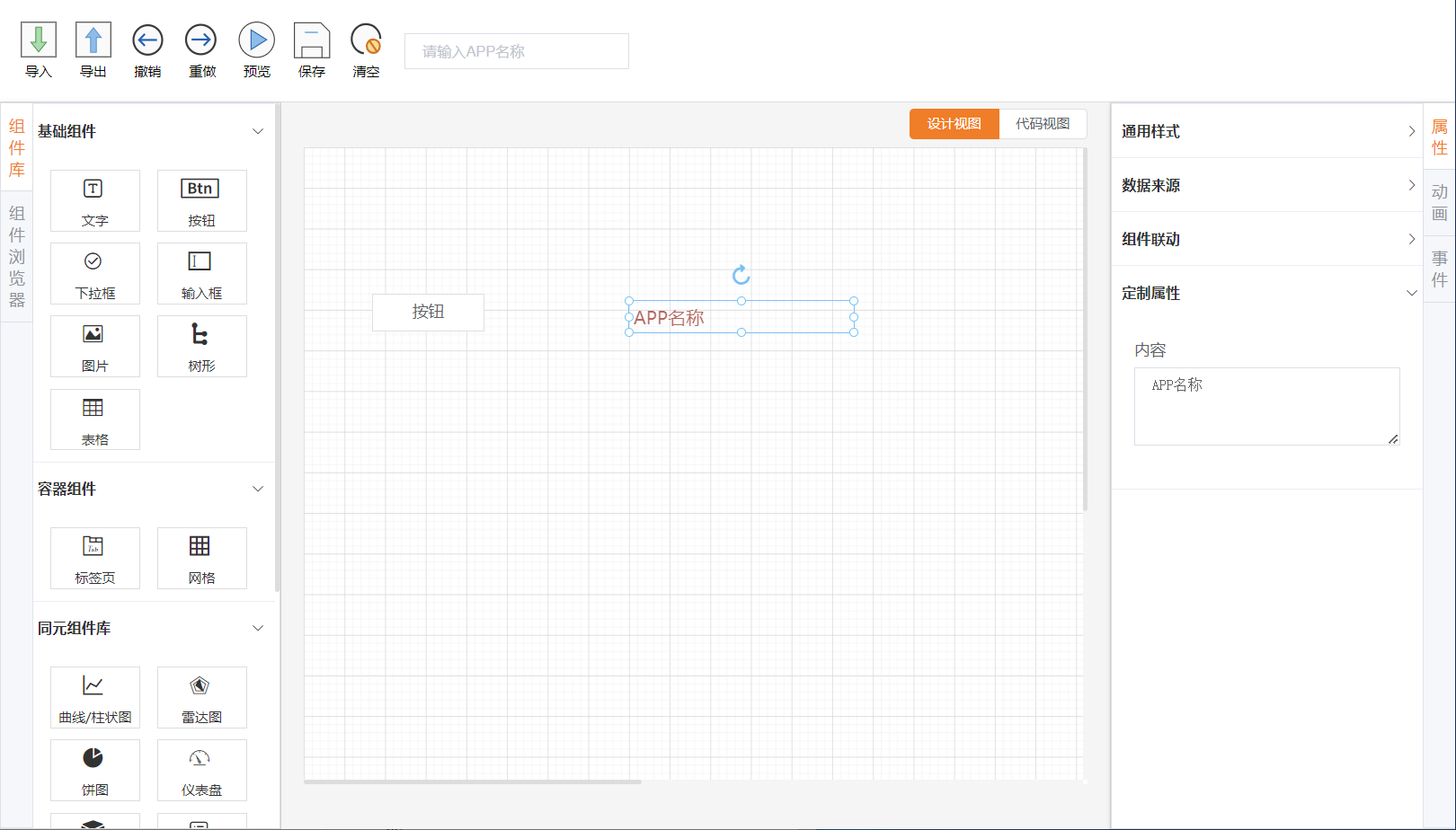Collapse the 同元组件库 section
This screenshot has width=1456, height=830.
pyautogui.click(x=258, y=628)
